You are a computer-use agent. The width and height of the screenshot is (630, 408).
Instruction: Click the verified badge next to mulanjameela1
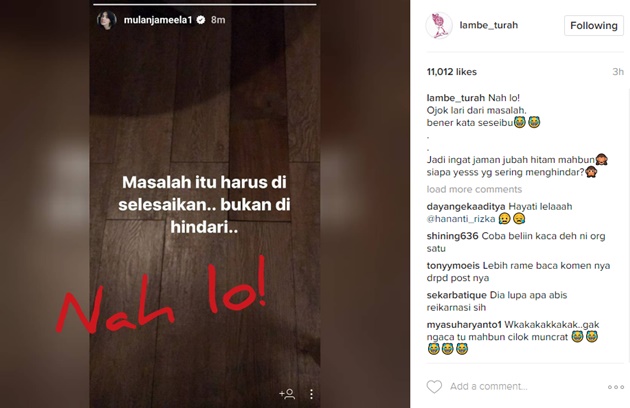(201, 20)
